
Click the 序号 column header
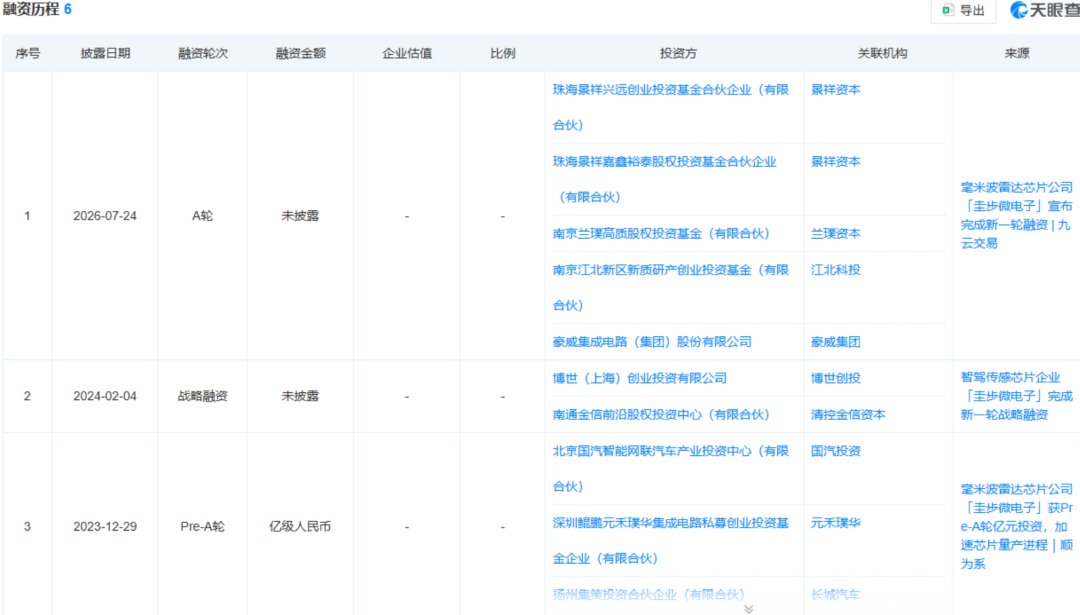pyautogui.click(x=28, y=53)
